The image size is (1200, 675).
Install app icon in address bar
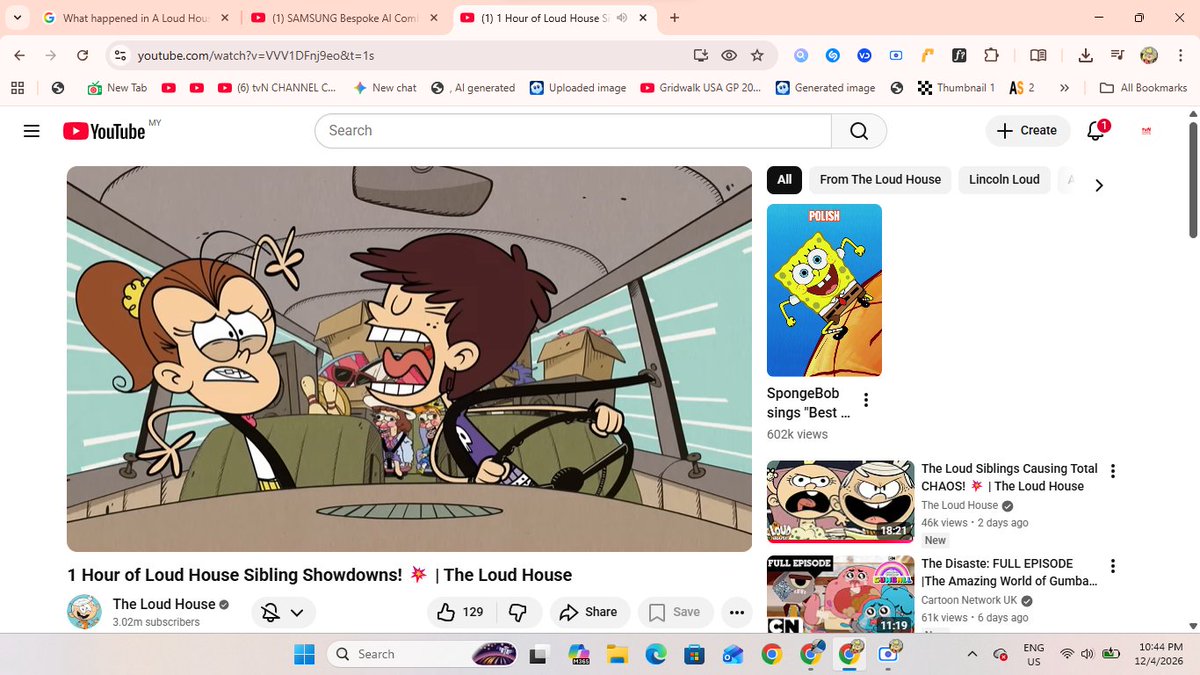[x=700, y=56]
